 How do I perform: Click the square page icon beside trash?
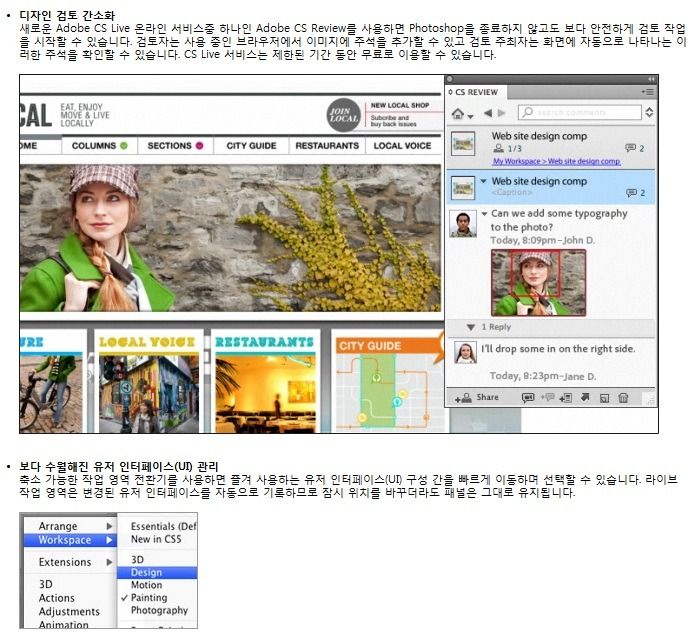[x=604, y=398]
